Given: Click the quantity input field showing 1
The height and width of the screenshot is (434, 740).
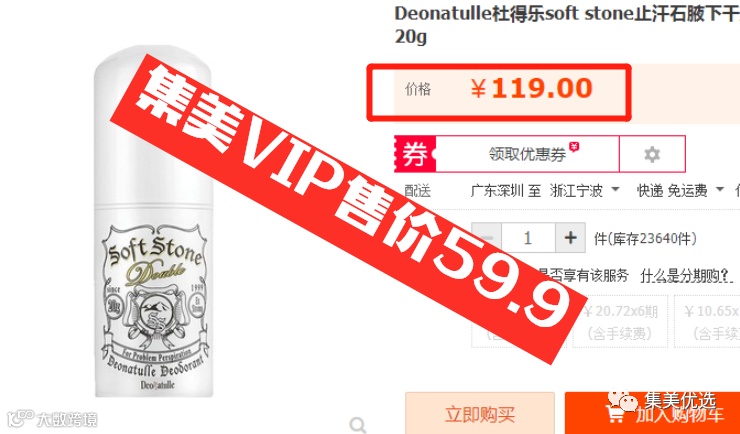Looking at the screenshot, I should pyautogui.click(x=528, y=237).
